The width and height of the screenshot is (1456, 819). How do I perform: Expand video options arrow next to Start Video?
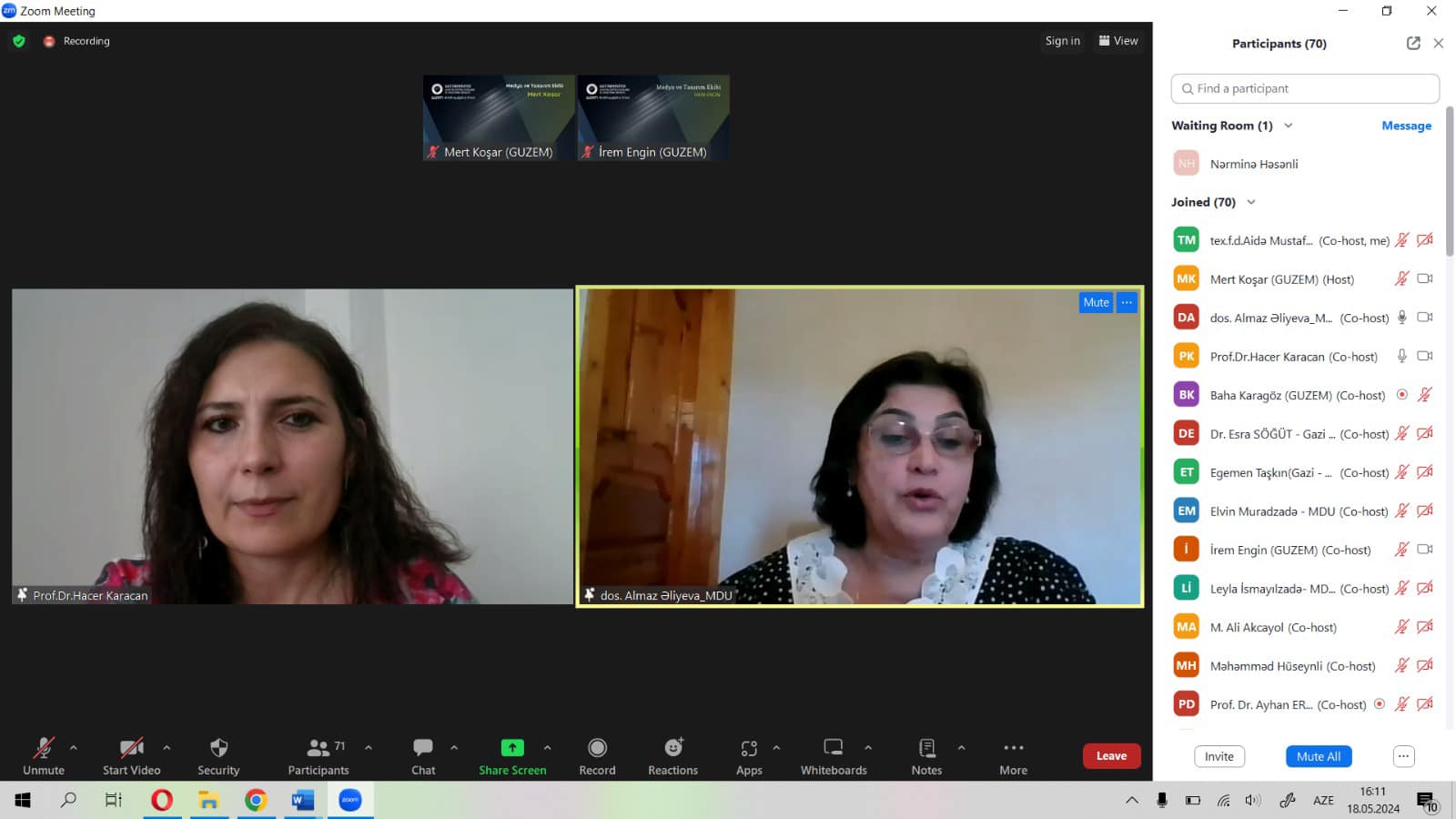(x=167, y=748)
